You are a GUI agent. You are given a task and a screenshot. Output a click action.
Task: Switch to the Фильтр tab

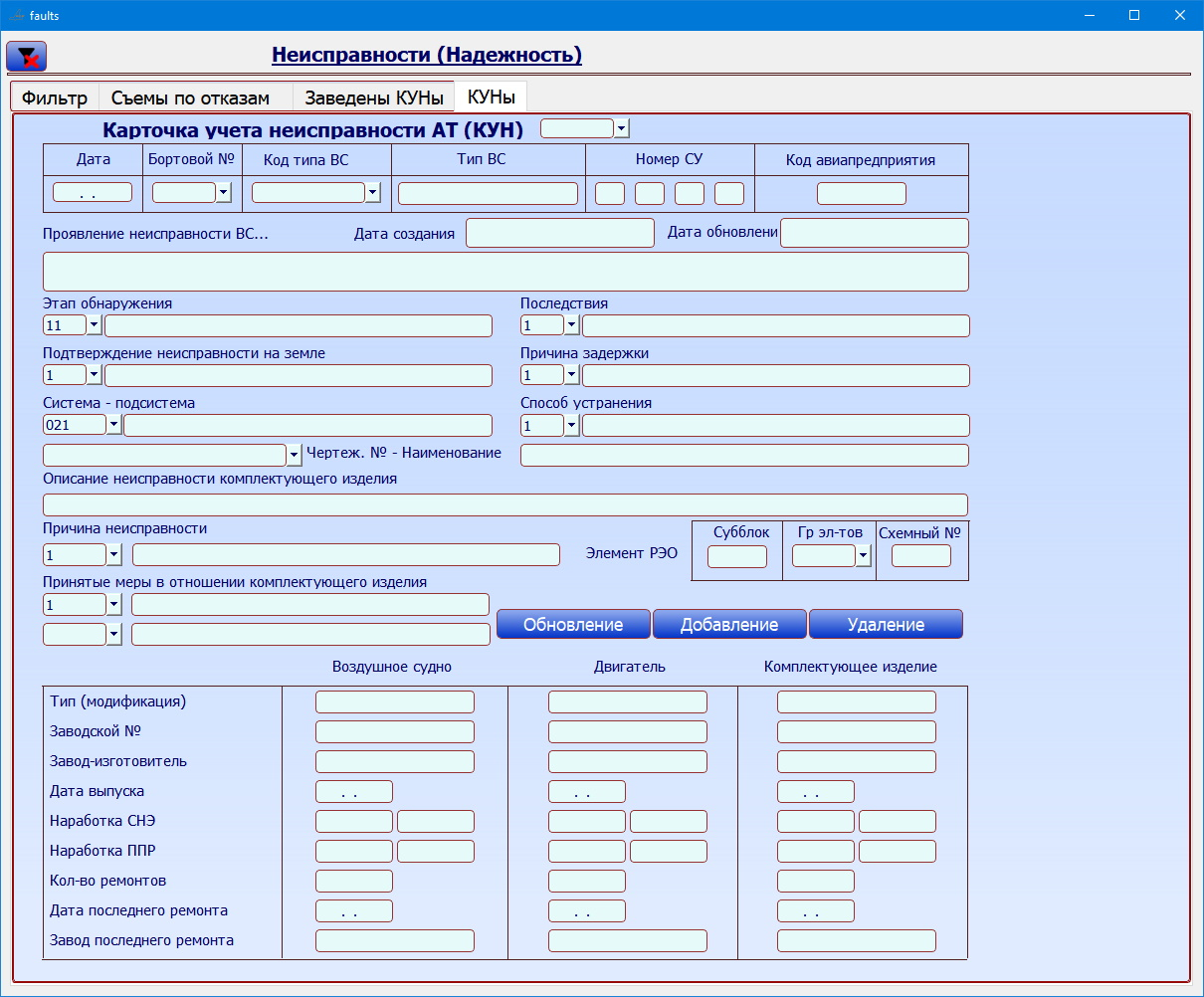point(55,98)
